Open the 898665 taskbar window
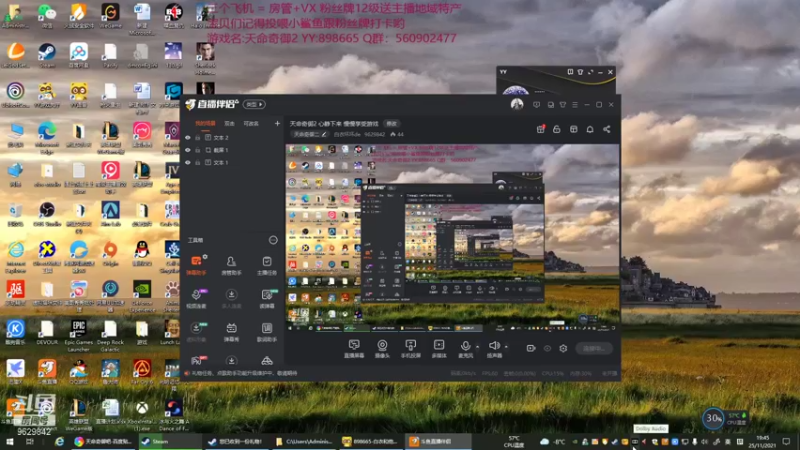Screen dimensions: 800x450 click(x=370, y=441)
